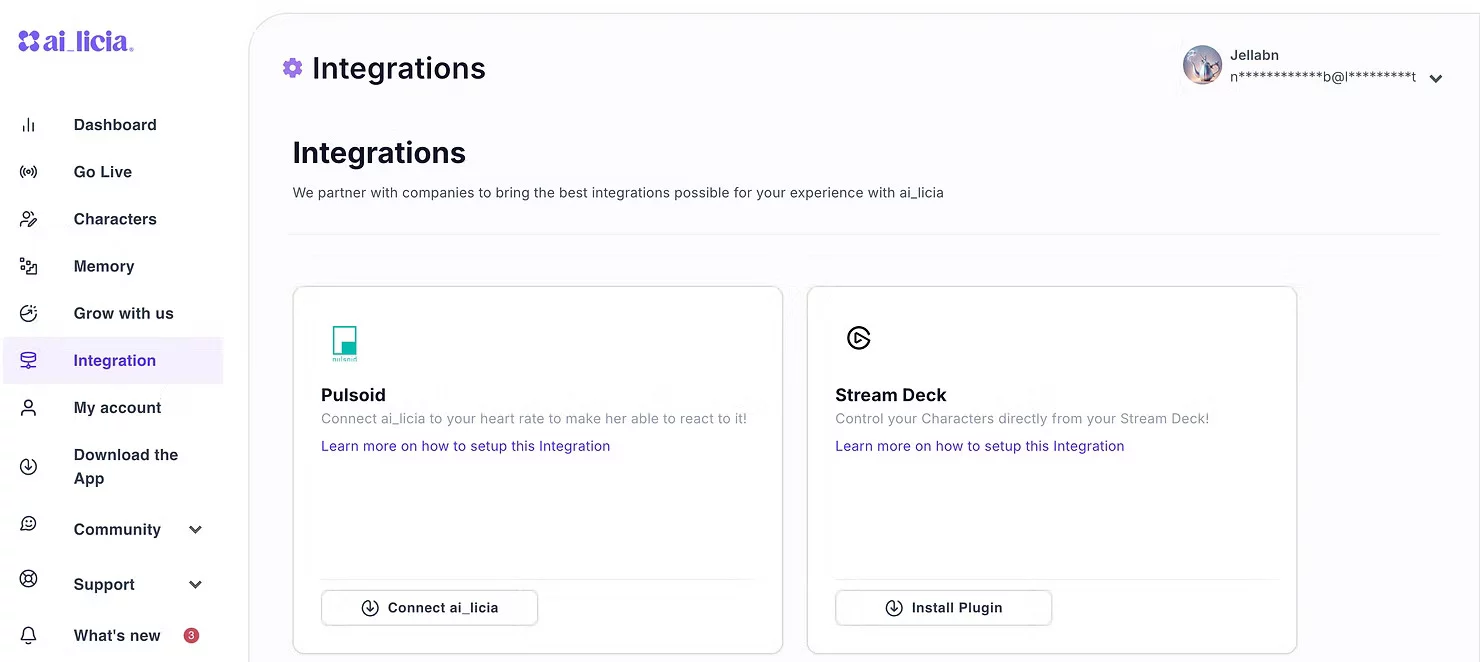Click the Jellabn profile avatar

click(1202, 64)
